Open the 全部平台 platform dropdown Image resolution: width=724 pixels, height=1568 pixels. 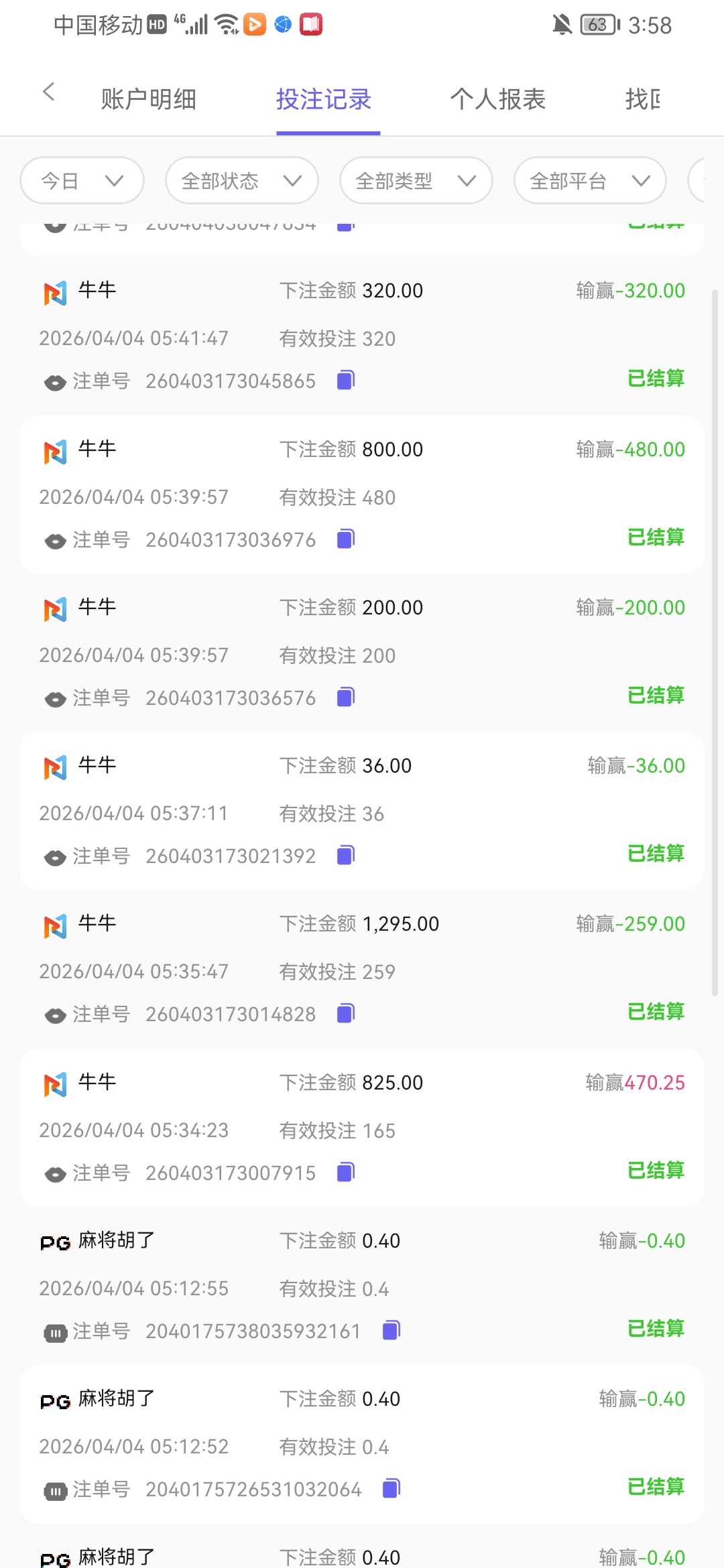pos(590,180)
